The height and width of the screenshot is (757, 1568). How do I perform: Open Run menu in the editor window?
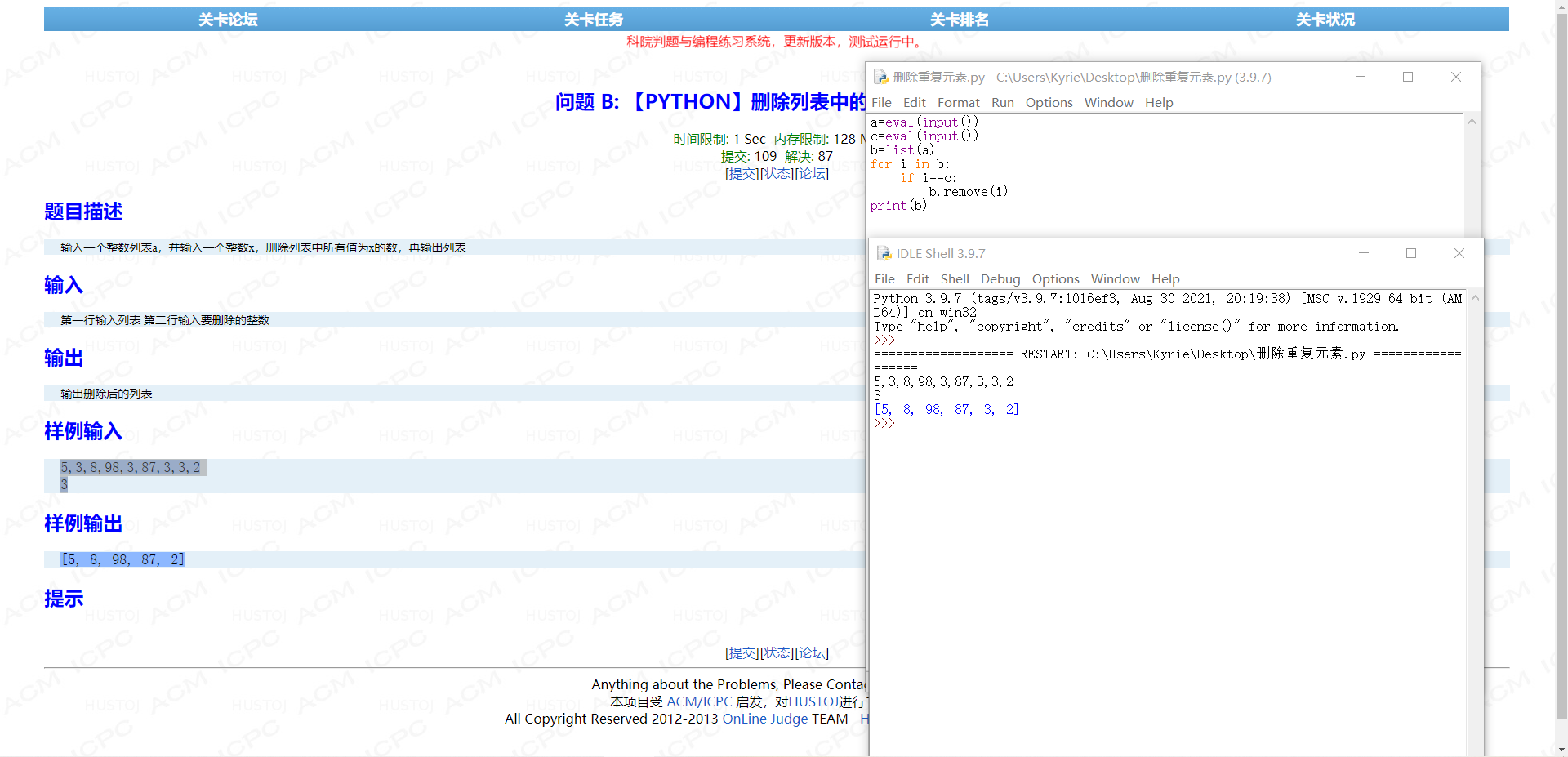pyautogui.click(x=1002, y=102)
